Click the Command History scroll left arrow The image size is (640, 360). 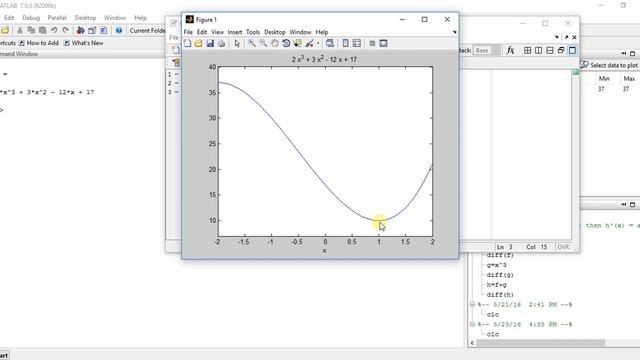(472, 343)
